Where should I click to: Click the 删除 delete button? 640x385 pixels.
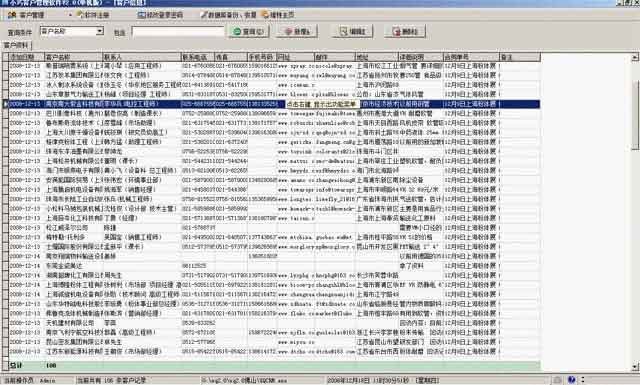point(405,31)
